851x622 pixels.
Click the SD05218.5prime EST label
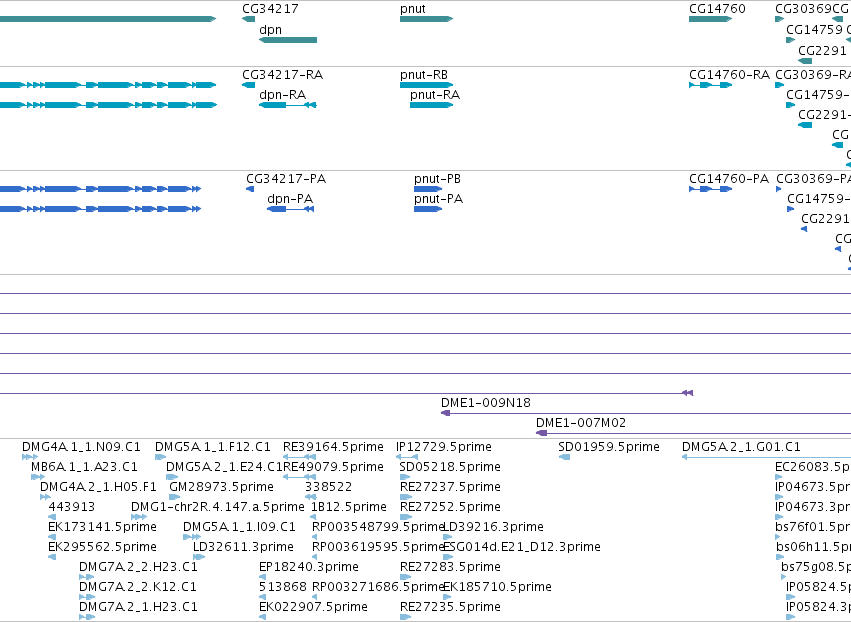[450, 467]
